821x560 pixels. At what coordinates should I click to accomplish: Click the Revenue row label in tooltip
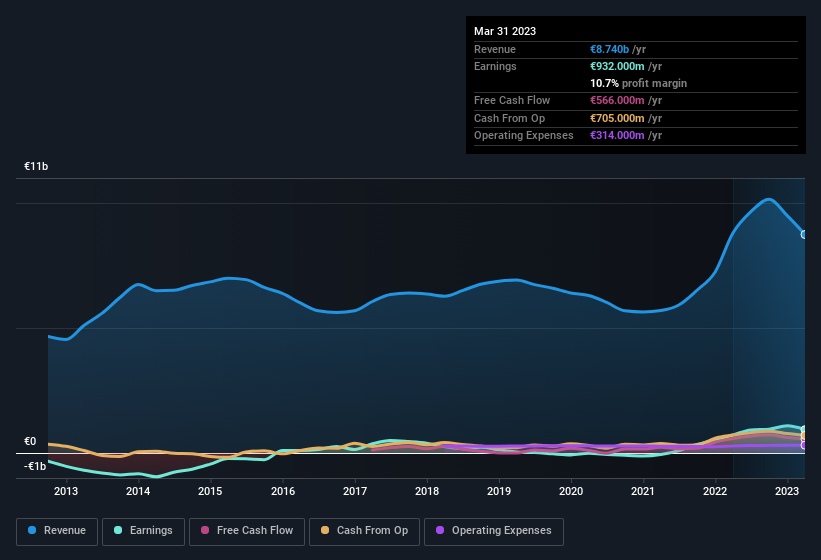click(x=495, y=49)
